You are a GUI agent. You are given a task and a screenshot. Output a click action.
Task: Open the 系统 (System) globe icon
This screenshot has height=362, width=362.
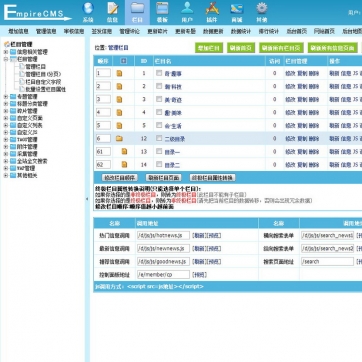coord(88,8)
